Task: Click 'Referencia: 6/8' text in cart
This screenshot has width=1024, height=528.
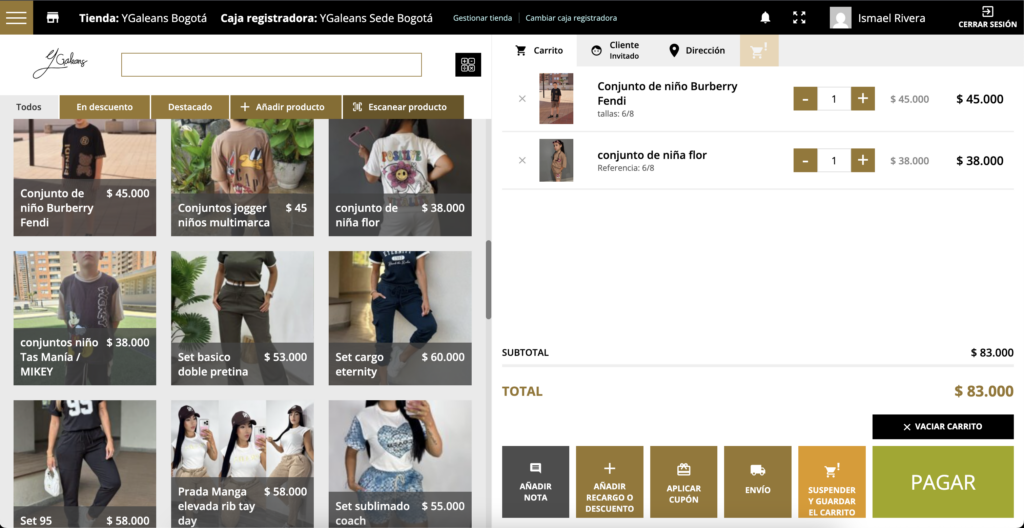Action: pos(626,168)
